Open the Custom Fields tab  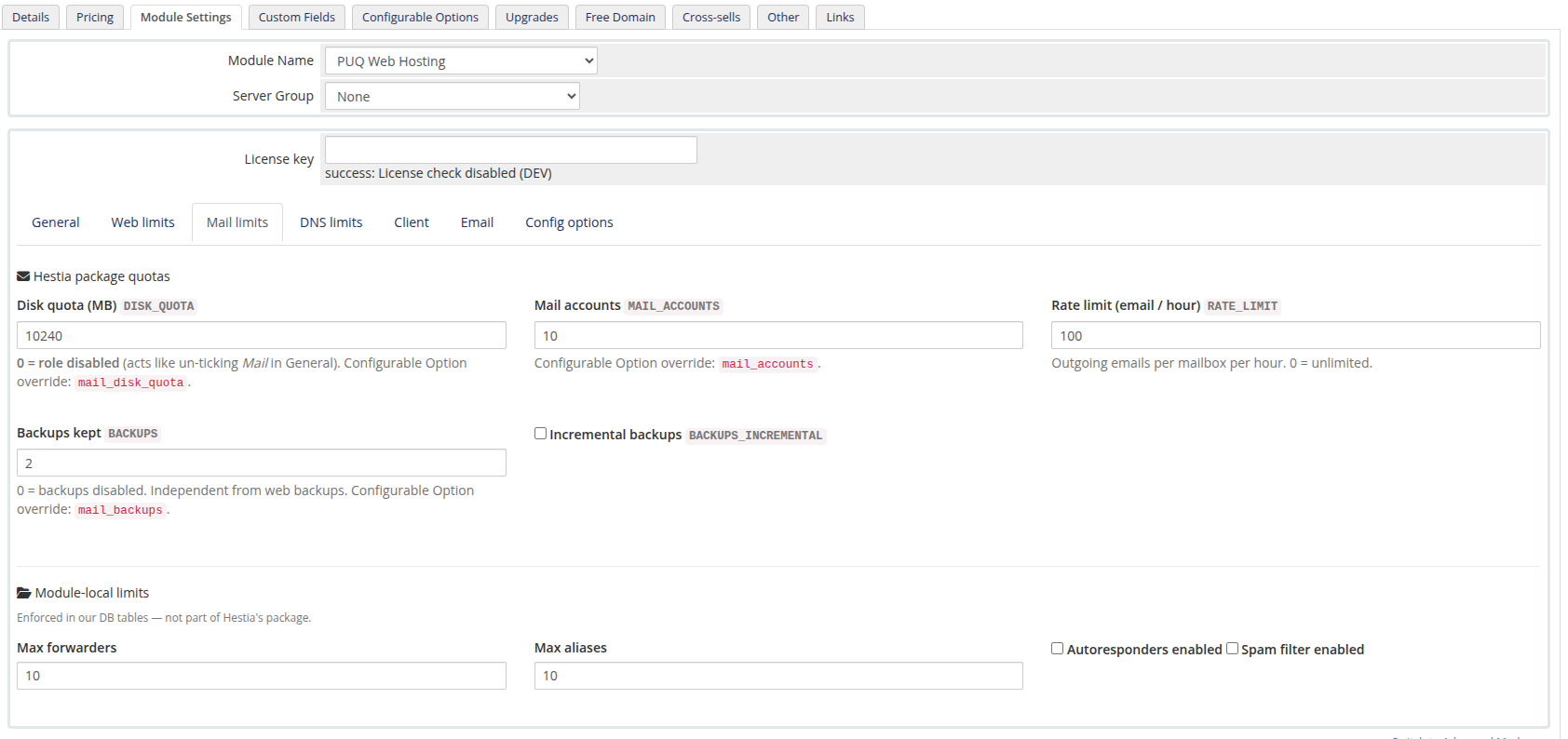(x=297, y=17)
